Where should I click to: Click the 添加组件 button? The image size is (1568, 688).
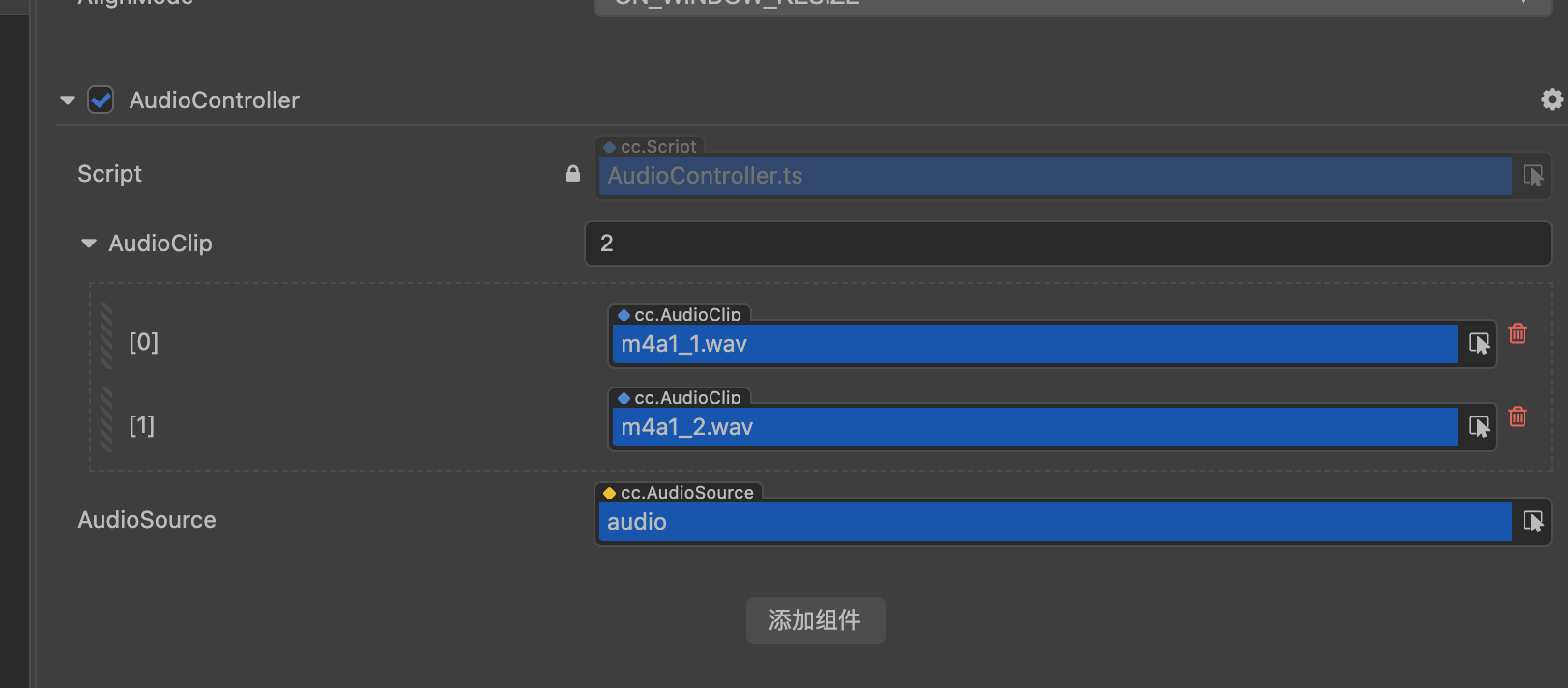coord(815,620)
